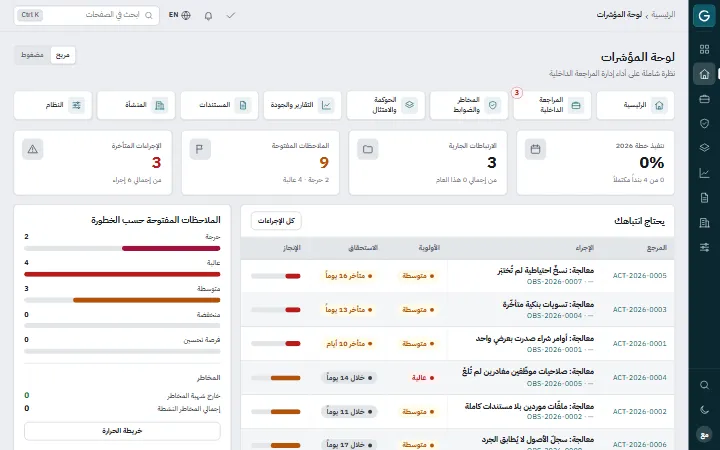The image size is (720, 450).
Task: Open the document icon in sidebar
Action: (x=704, y=198)
